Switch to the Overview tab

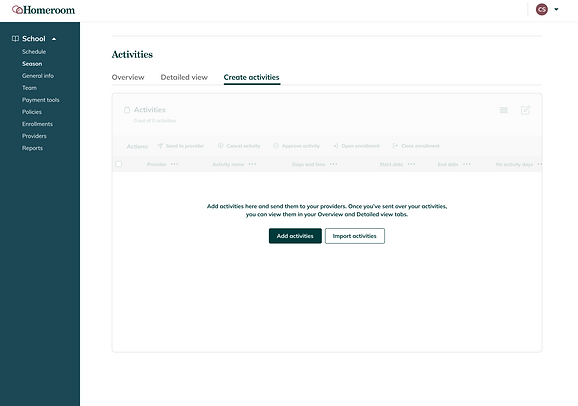[x=128, y=77]
